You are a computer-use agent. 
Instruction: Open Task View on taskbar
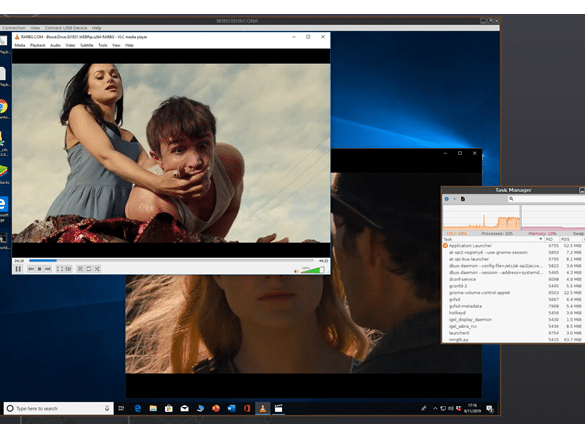click(x=121, y=408)
